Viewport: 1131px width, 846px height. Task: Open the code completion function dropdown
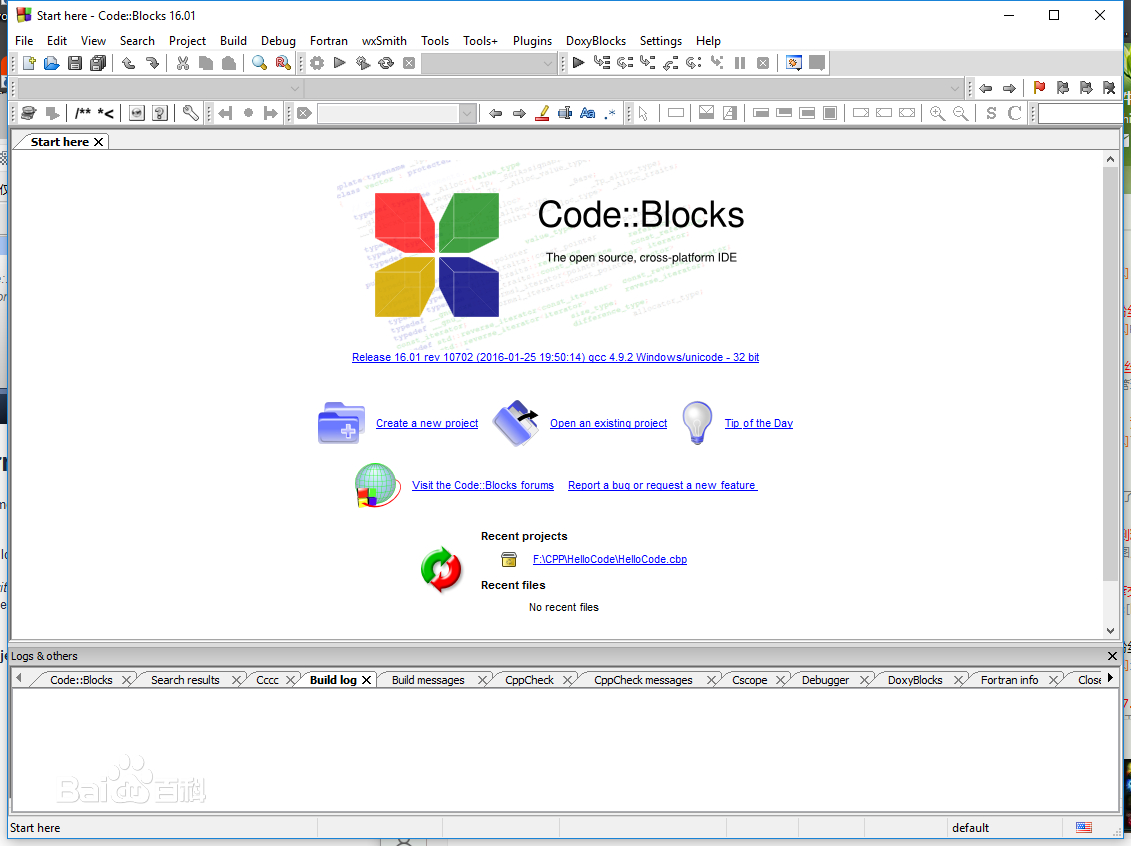[633, 89]
